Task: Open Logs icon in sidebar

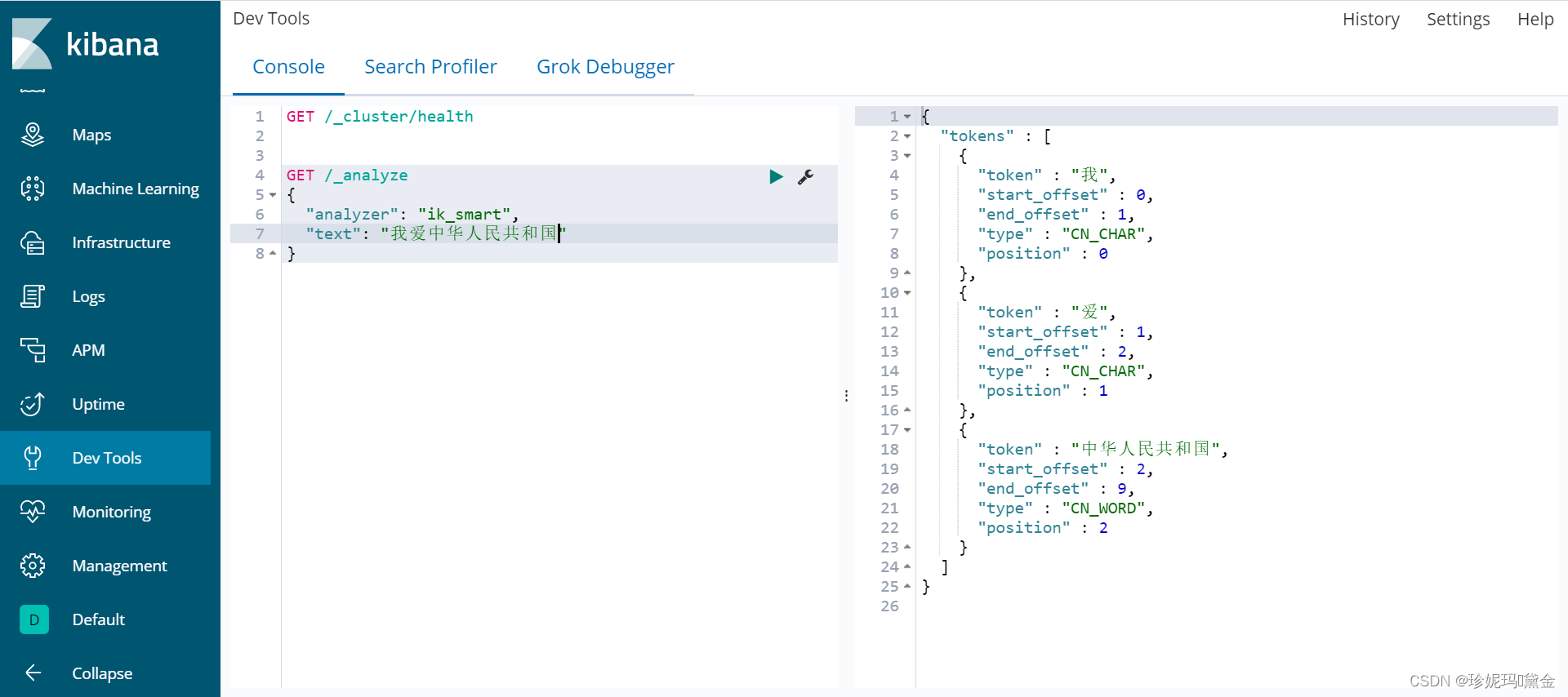Action: (33, 296)
